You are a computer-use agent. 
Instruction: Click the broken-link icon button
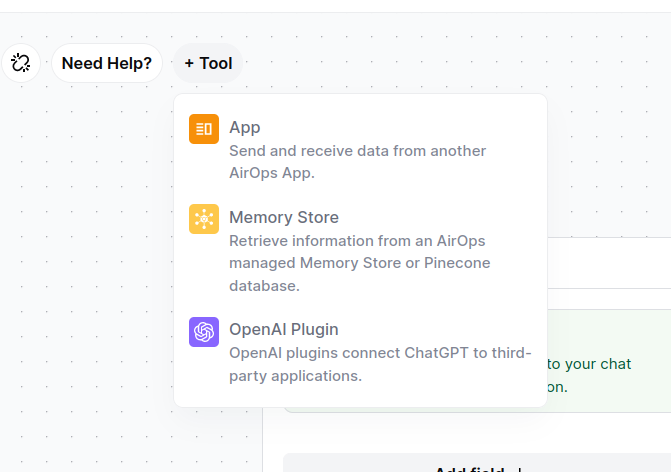click(x=21, y=63)
